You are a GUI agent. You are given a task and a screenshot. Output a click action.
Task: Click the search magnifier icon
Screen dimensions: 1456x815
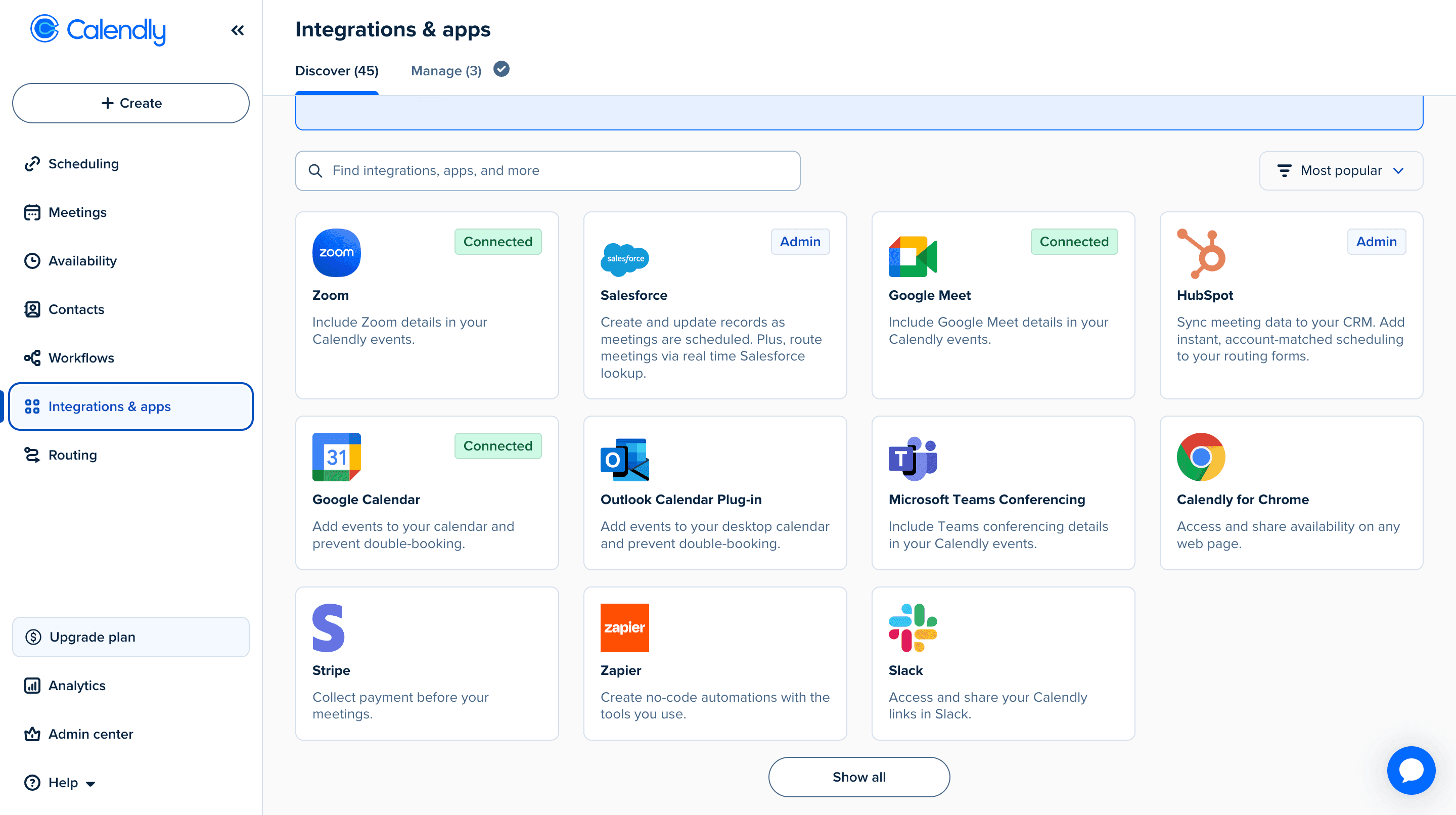click(x=315, y=171)
